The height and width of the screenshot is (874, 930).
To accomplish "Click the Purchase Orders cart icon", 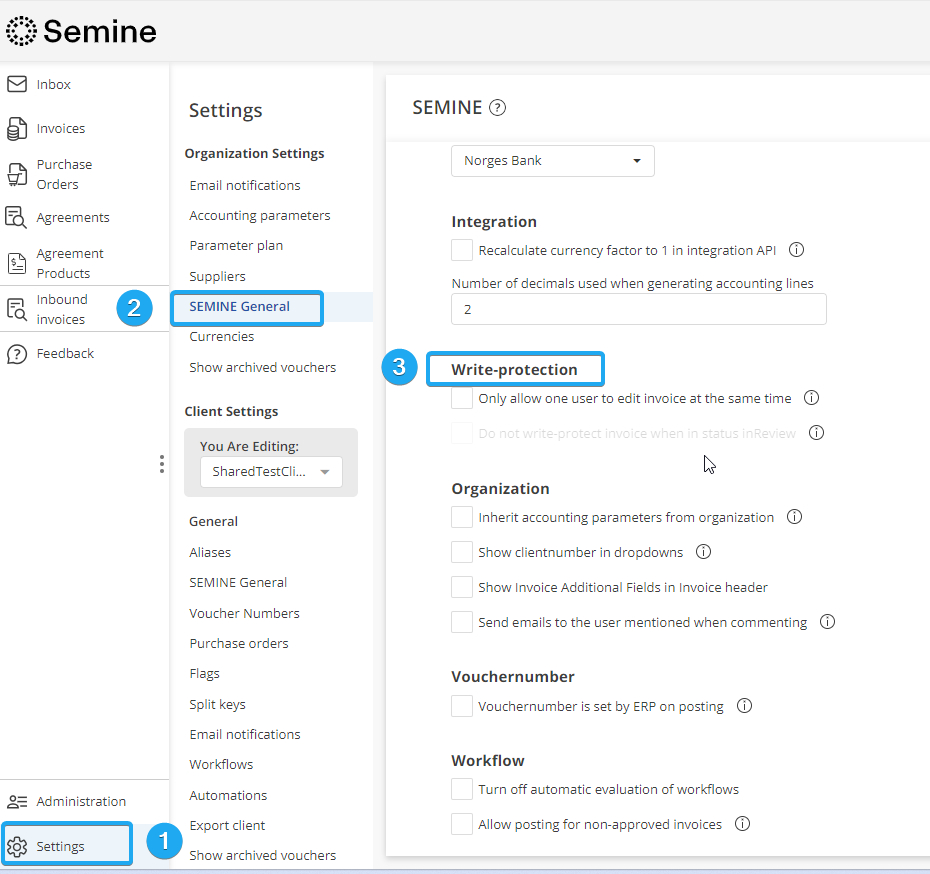I will pyautogui.click(x=17, y=174).
